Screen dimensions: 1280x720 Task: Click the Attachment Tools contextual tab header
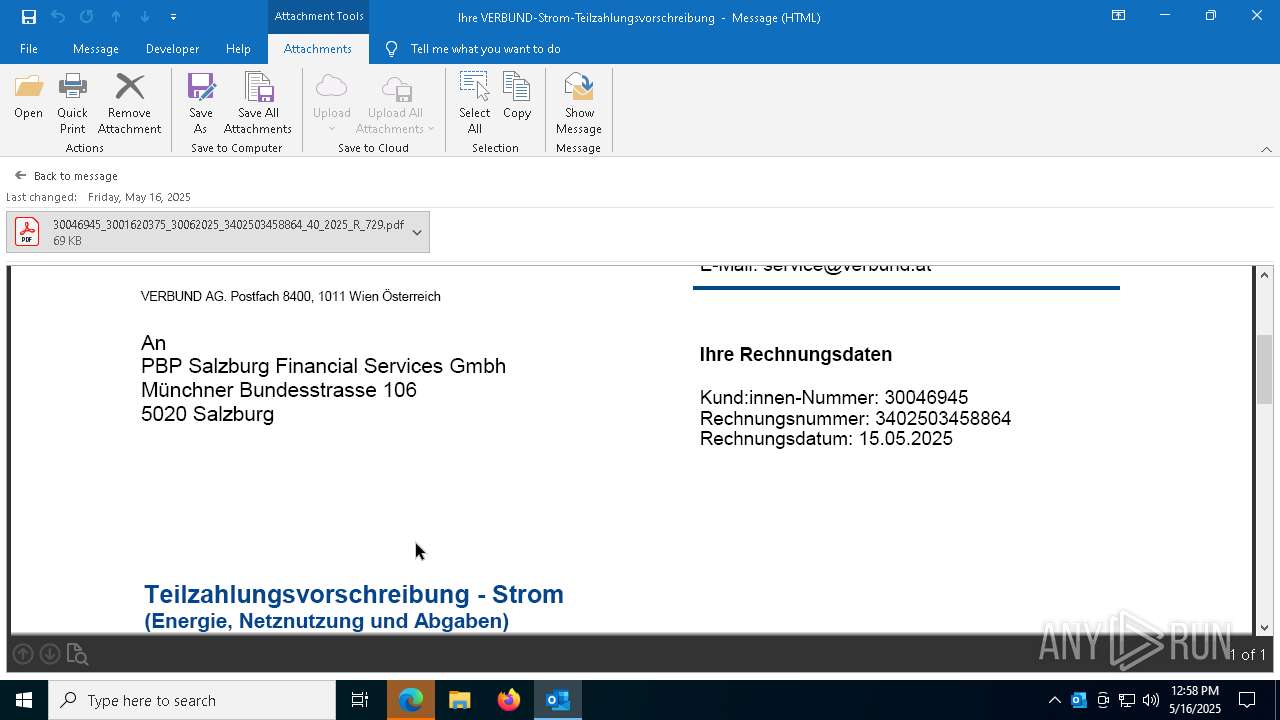point(319,16)
